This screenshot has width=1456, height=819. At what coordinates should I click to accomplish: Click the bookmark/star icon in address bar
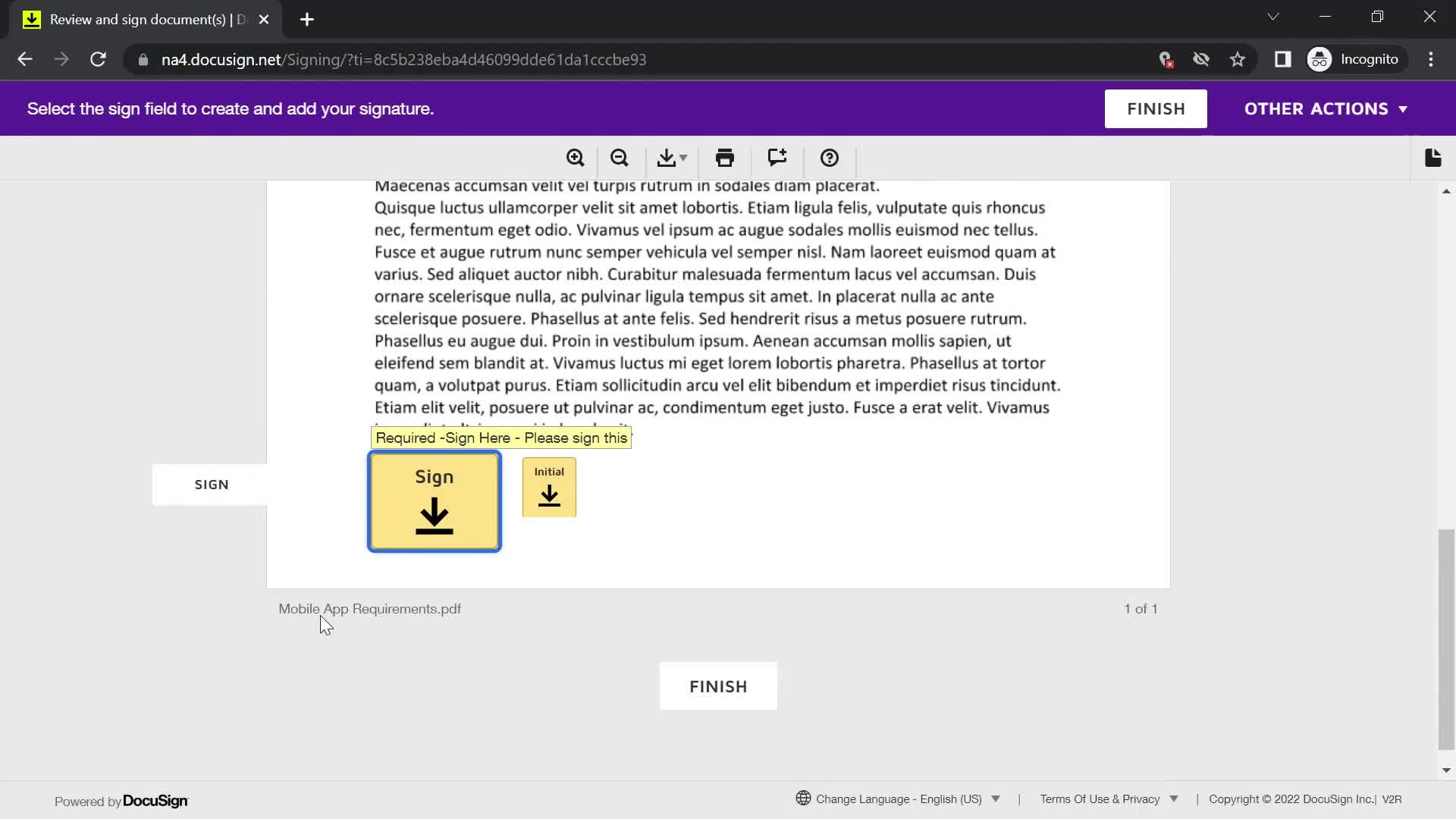[x=1238, y=59]
